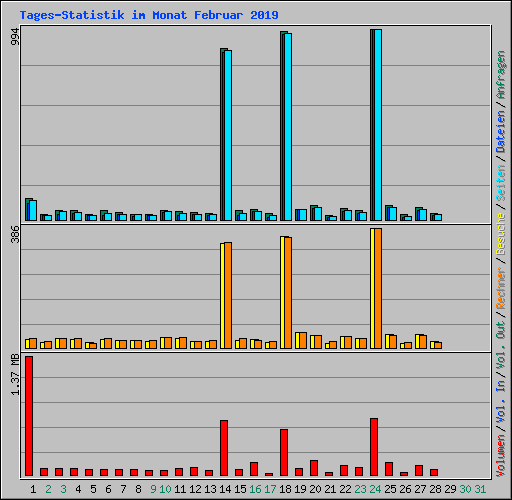512x500 pixels.
Task: Click the 'Dateien' legend label
Action: 501,132
